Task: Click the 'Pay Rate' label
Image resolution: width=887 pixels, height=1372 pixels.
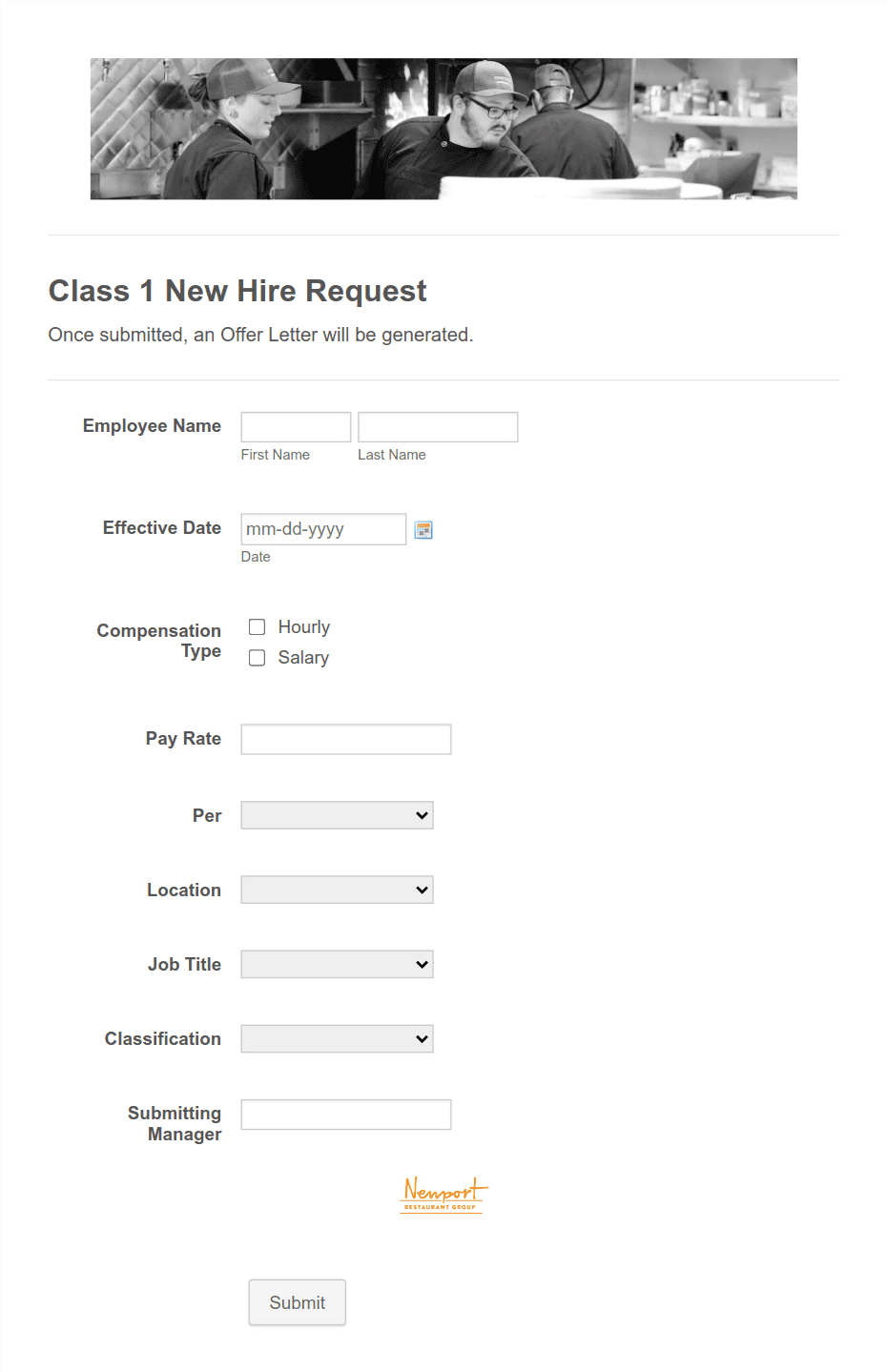Action: [x=183, y=739]
